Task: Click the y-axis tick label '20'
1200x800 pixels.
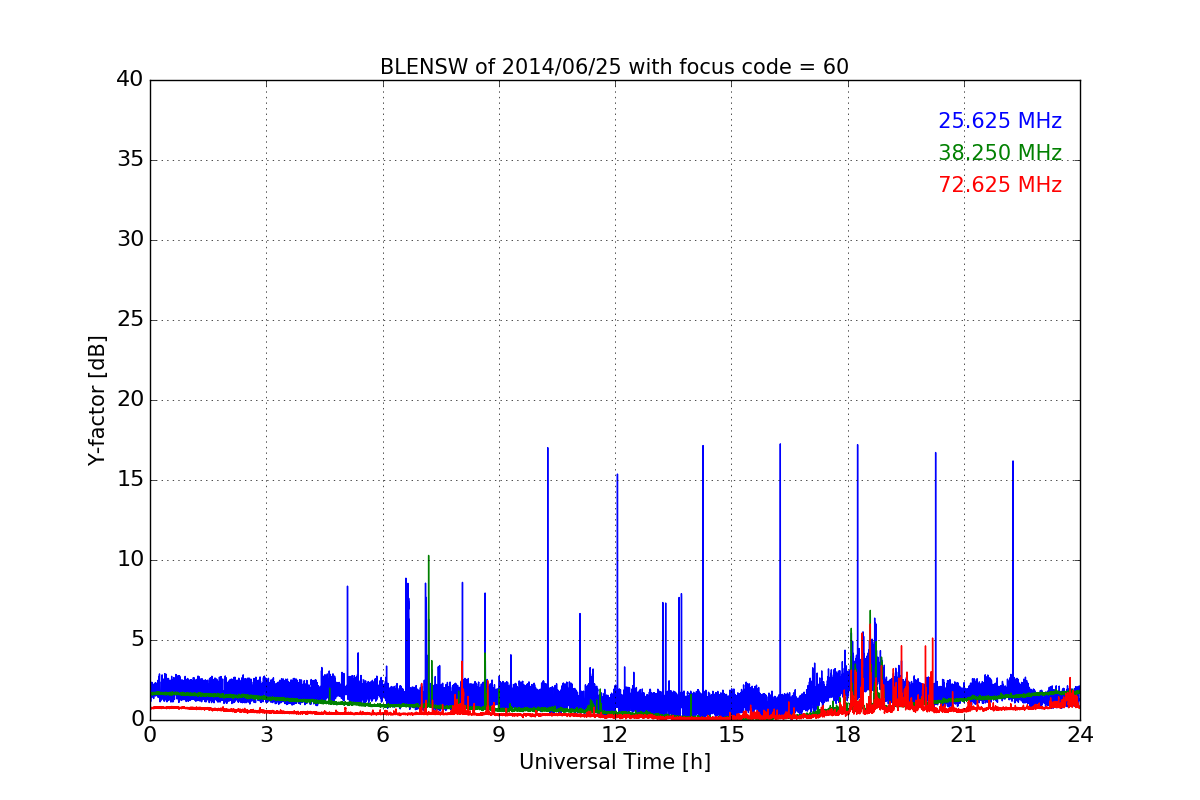Action: [130, 400]
